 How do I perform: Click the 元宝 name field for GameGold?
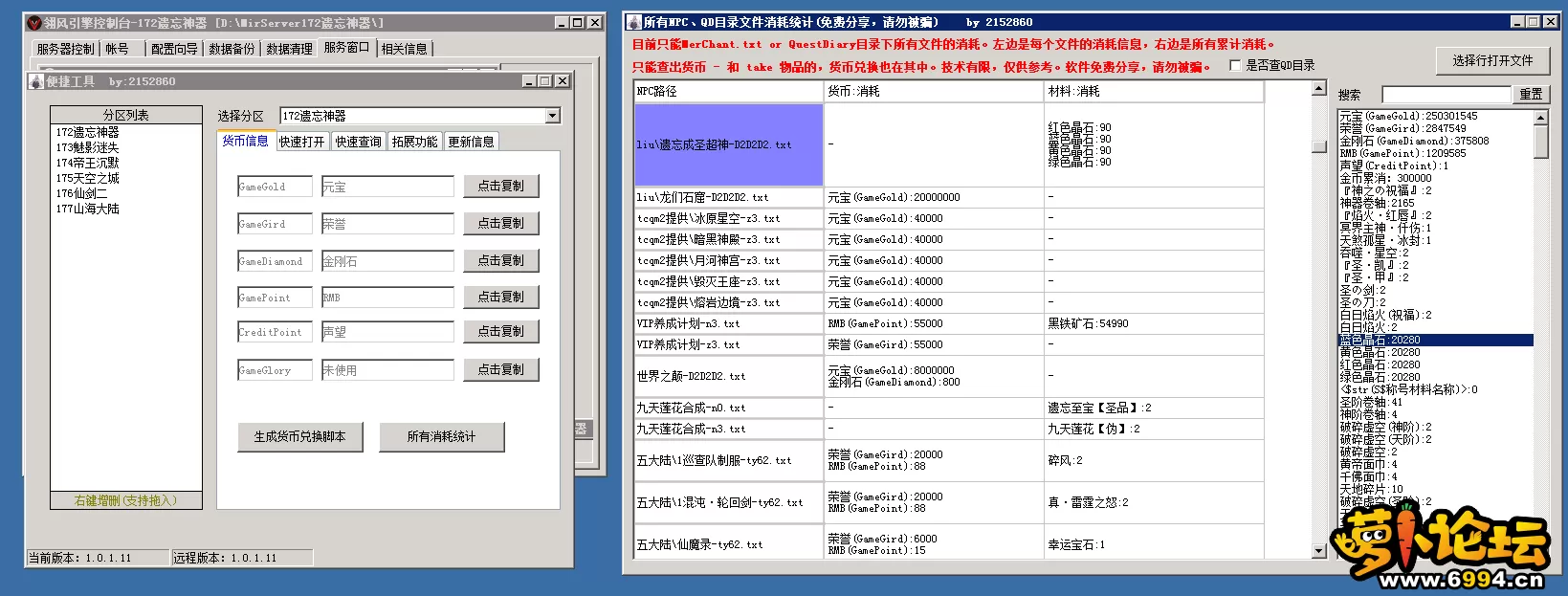(387, 187)
